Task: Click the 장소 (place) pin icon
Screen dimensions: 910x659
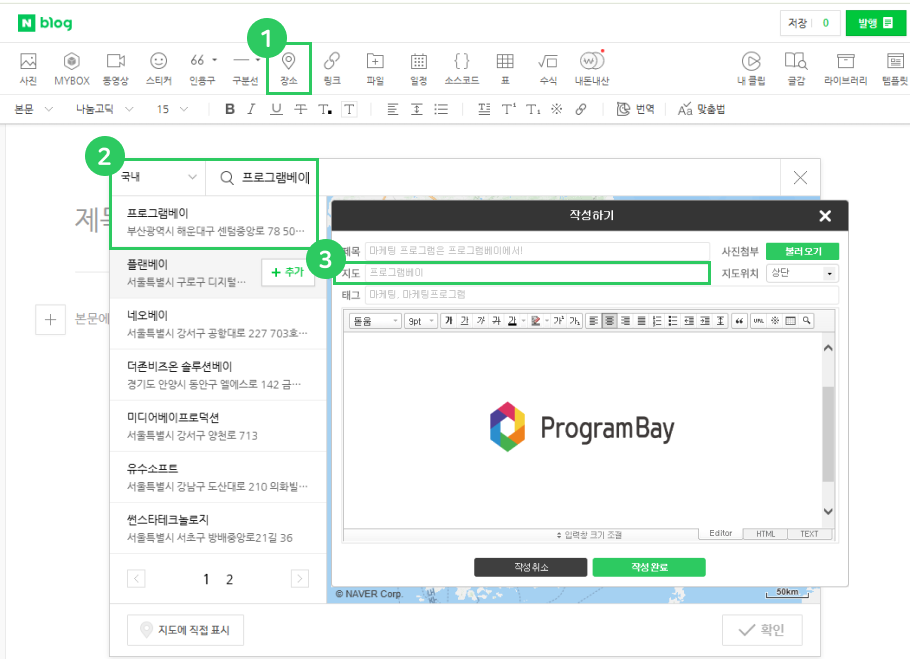Action: [x=289, y=62]
